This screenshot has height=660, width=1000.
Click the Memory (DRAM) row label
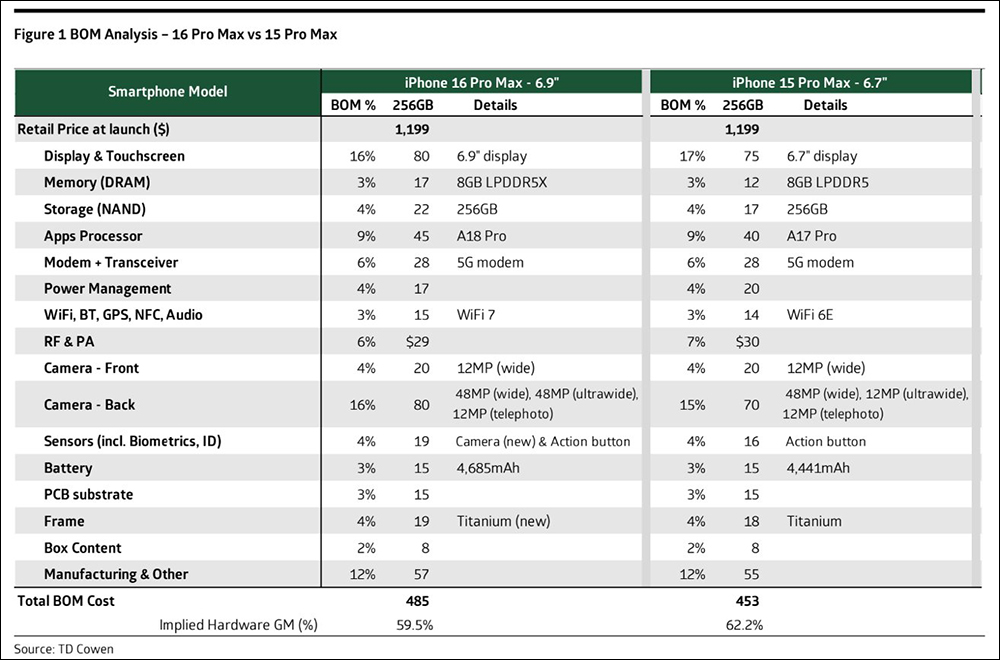(97, 183)
